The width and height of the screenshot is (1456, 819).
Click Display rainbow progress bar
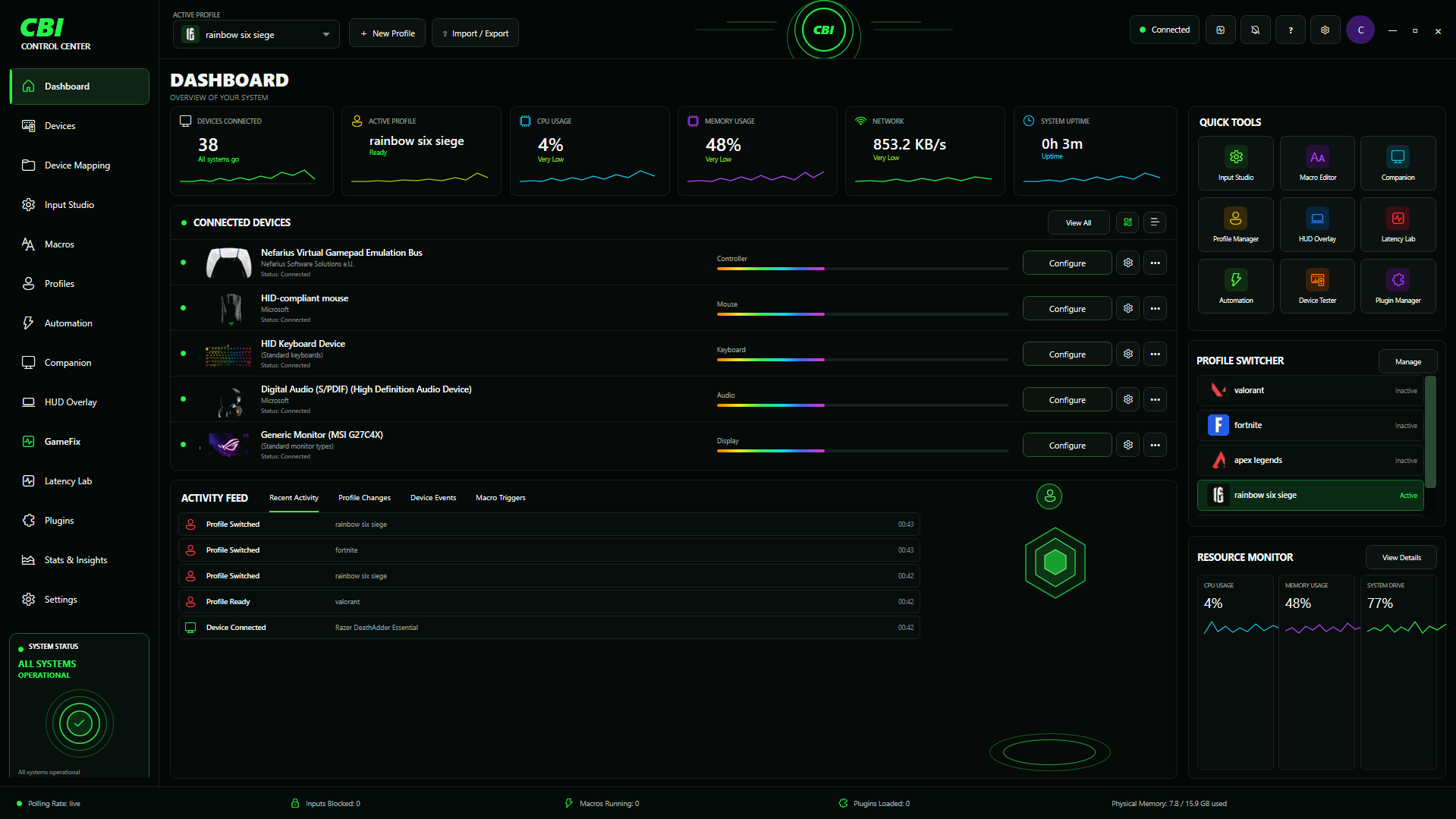[863, 451]
